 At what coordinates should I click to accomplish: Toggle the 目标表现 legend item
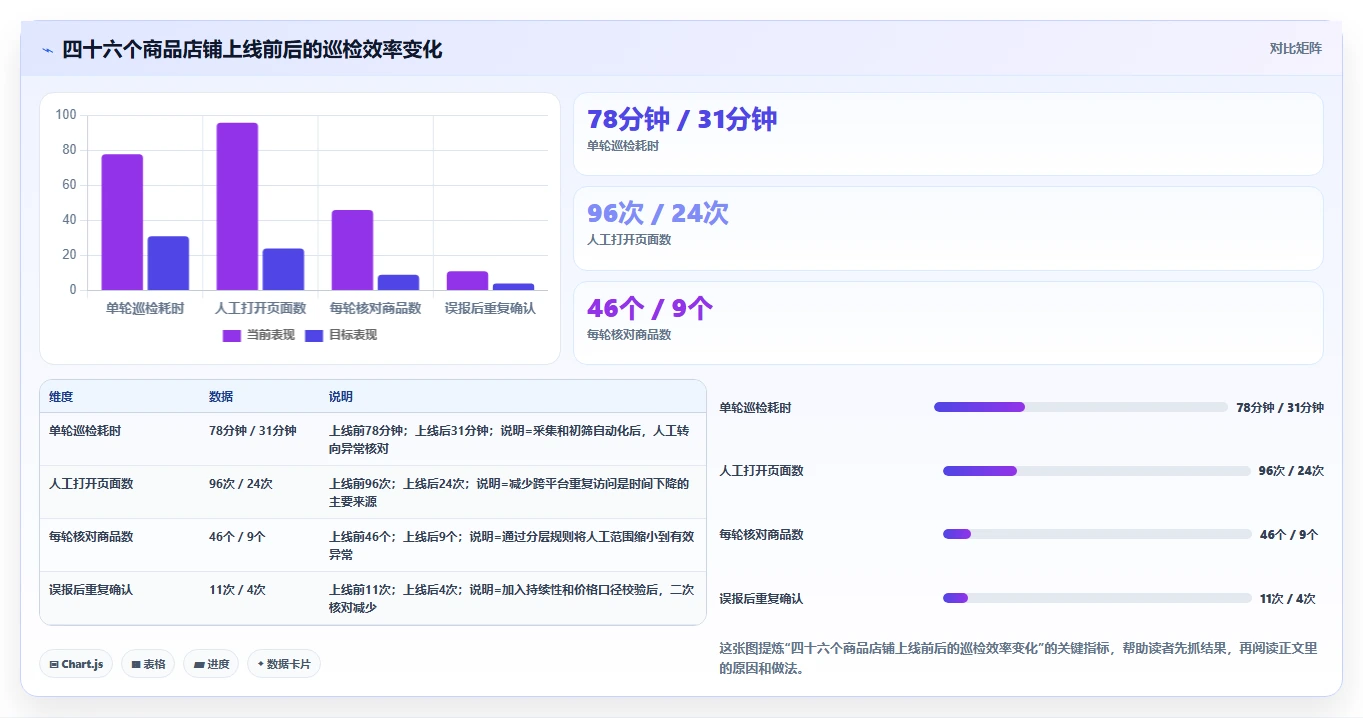click(341, 335)
